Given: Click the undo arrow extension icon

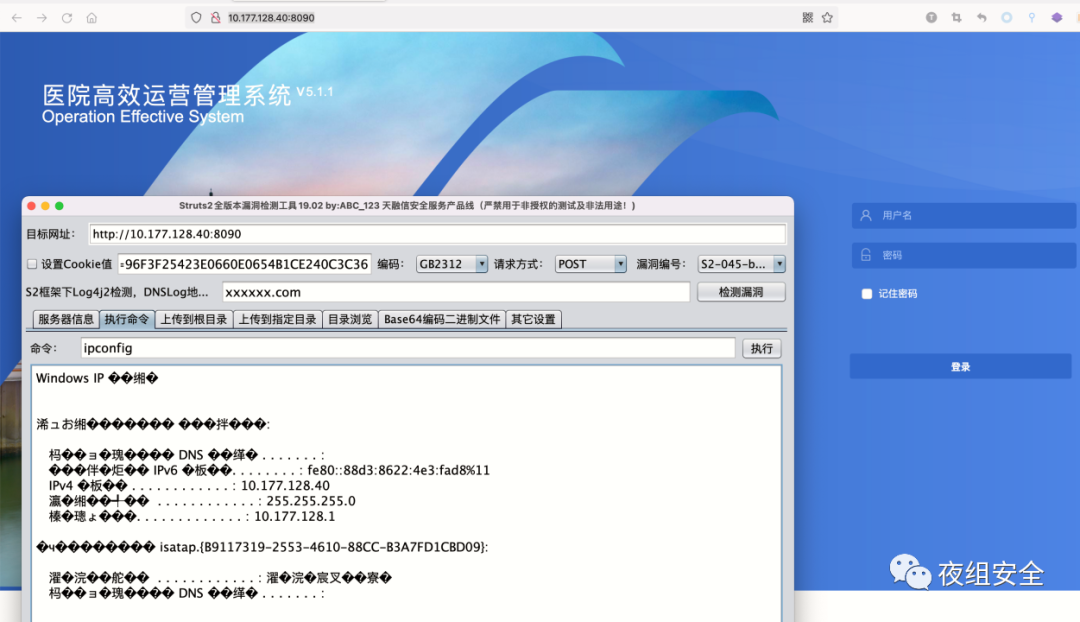Looking at the screenshot, I should [x=982, y=18].
